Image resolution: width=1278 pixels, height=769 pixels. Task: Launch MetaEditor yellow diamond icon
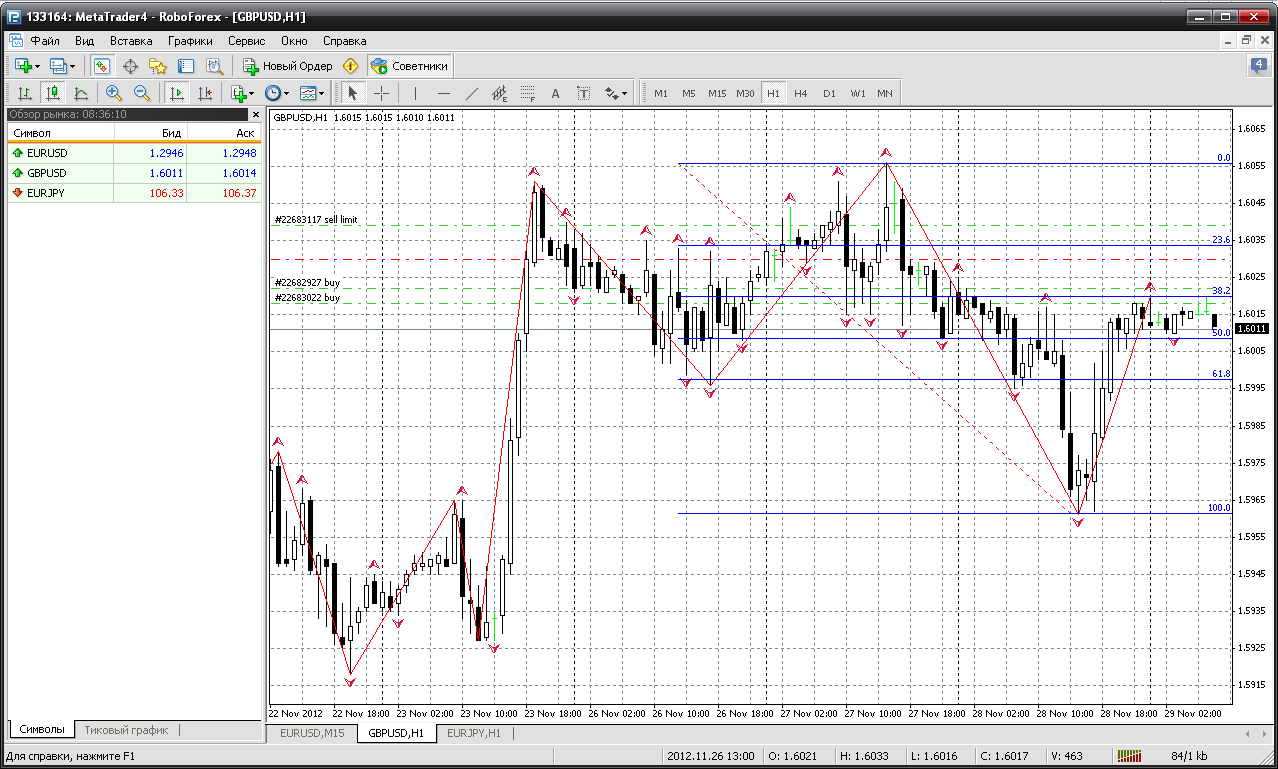tap(350, 66)
